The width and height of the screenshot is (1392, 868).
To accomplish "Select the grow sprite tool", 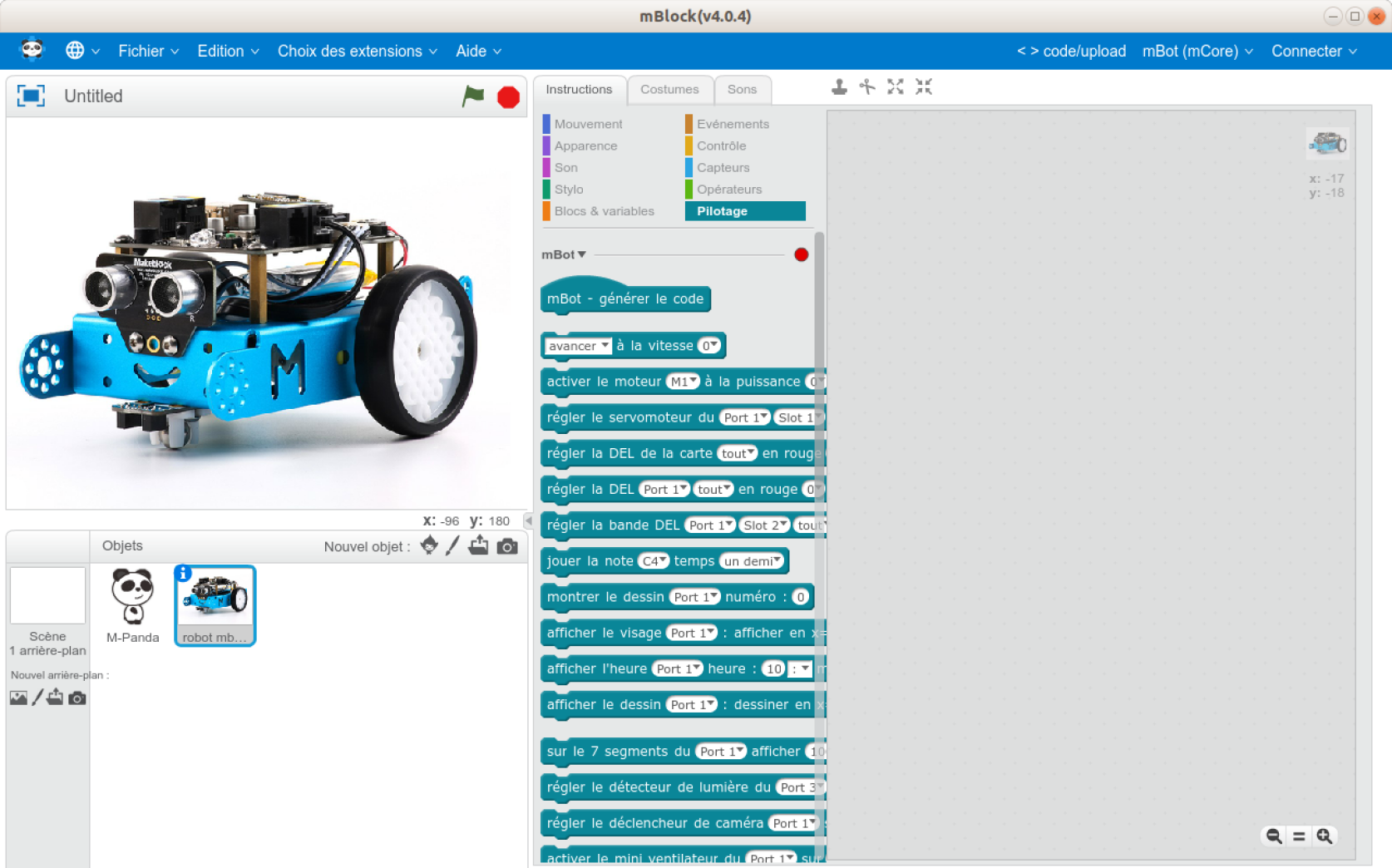I will [x=896, y=86].
